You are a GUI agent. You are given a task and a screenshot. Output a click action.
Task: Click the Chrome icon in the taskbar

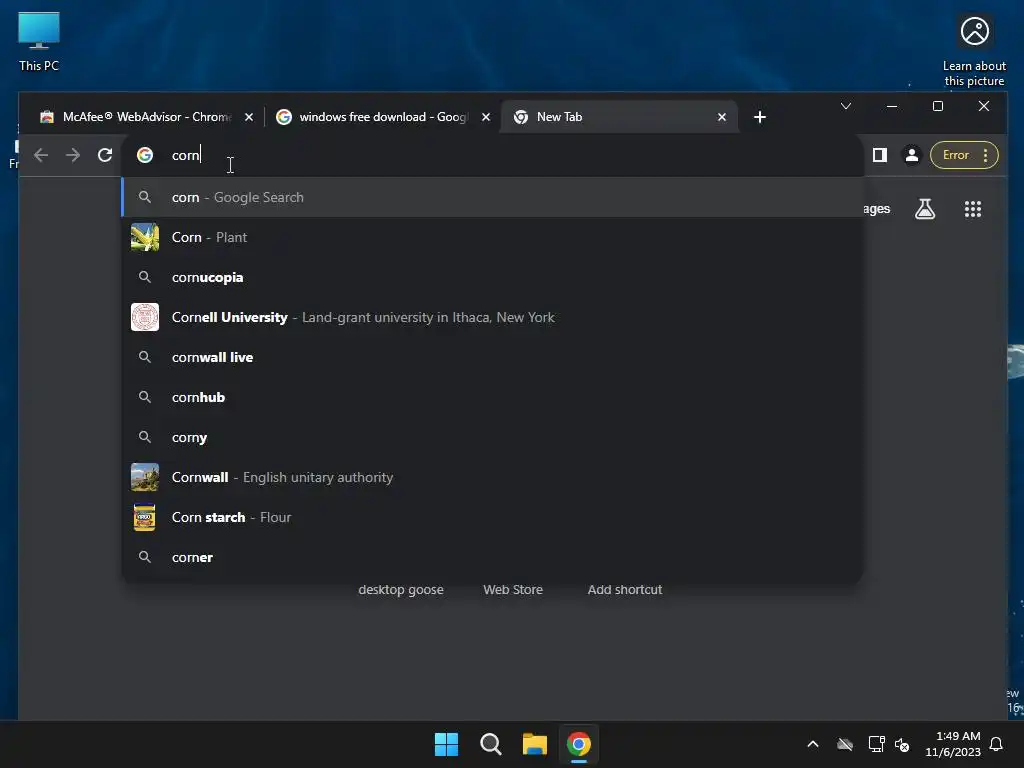579,744
